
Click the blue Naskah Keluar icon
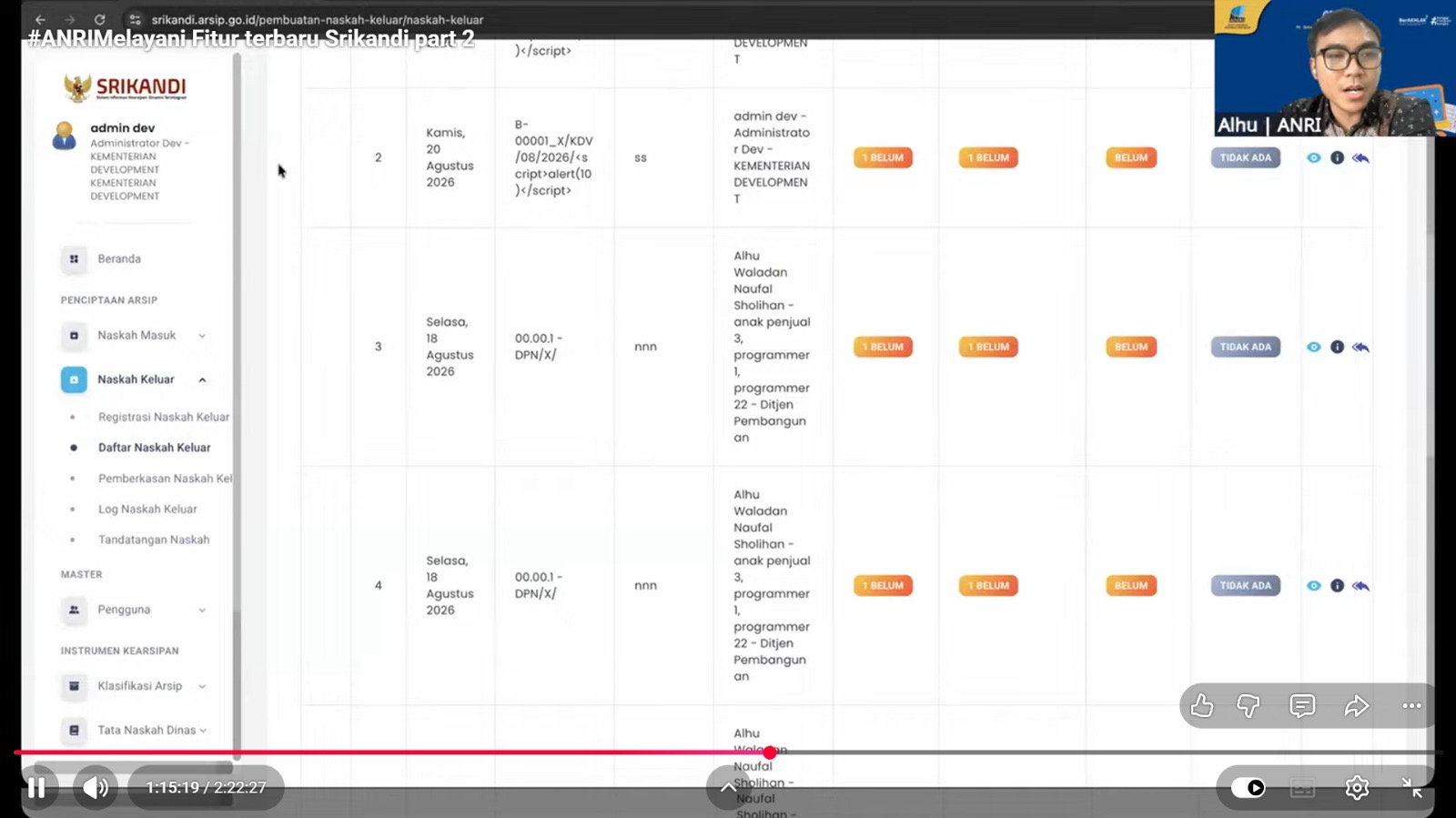[74, 379]
